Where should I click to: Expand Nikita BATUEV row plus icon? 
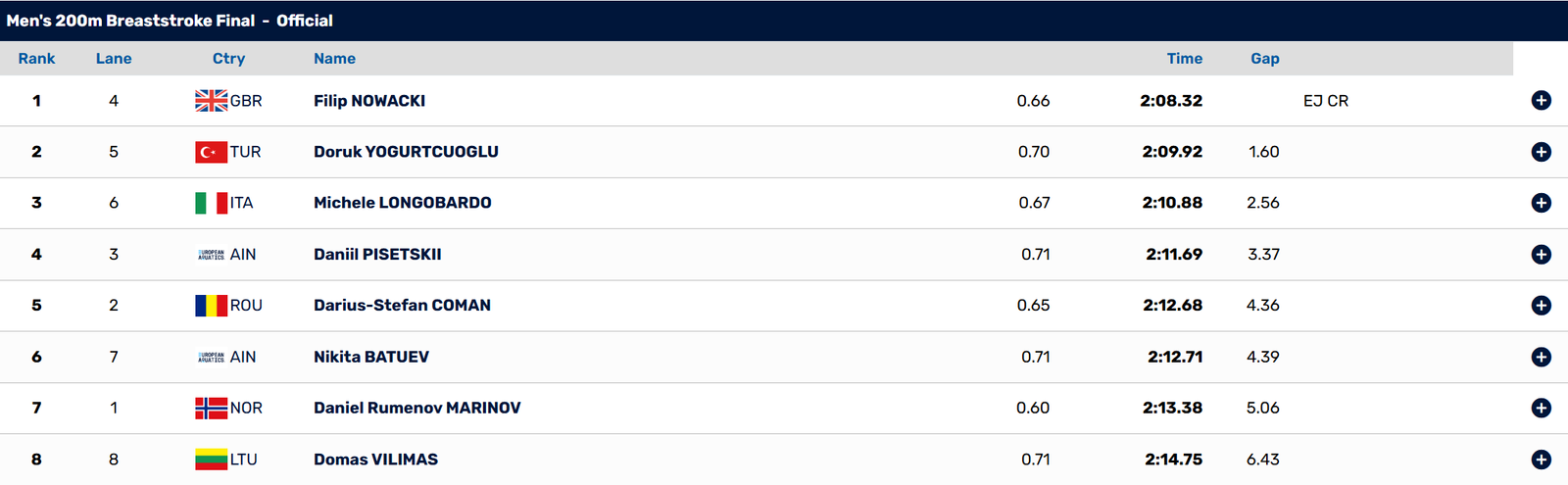(x=1541, y=357)
